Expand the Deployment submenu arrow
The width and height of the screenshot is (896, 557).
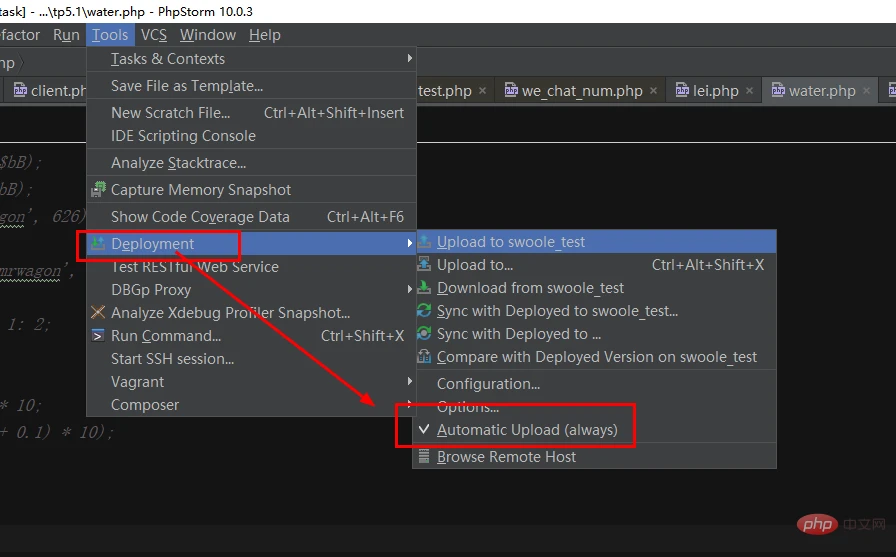[410, 243]
